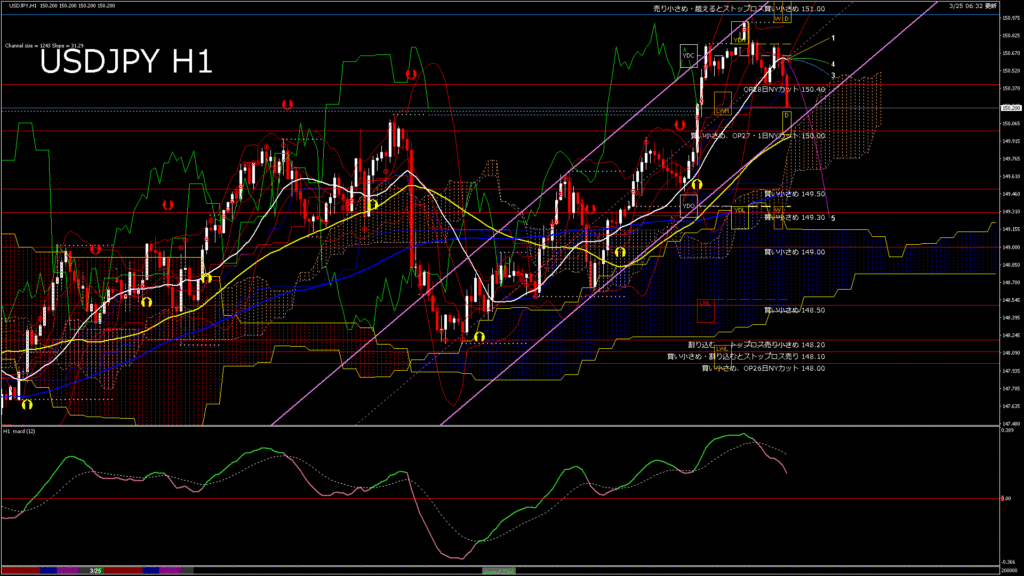Select the 買い小さめ 149.50 level label
Image resolution: width=1024 pixels, height=576 pixels.
tap(794, 194)
